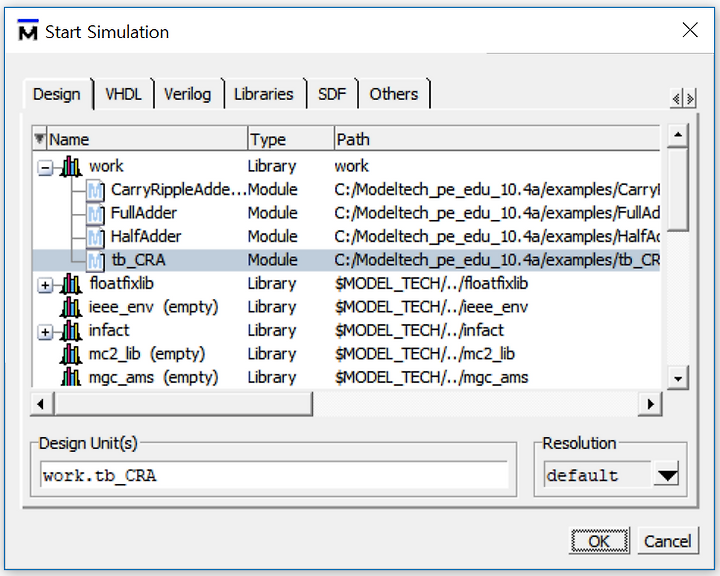The width and height of the screenshot is (720, 576).
Task: Click the path $MODEL_TECH/../ieee_env
Action: [x=432, y=307]
